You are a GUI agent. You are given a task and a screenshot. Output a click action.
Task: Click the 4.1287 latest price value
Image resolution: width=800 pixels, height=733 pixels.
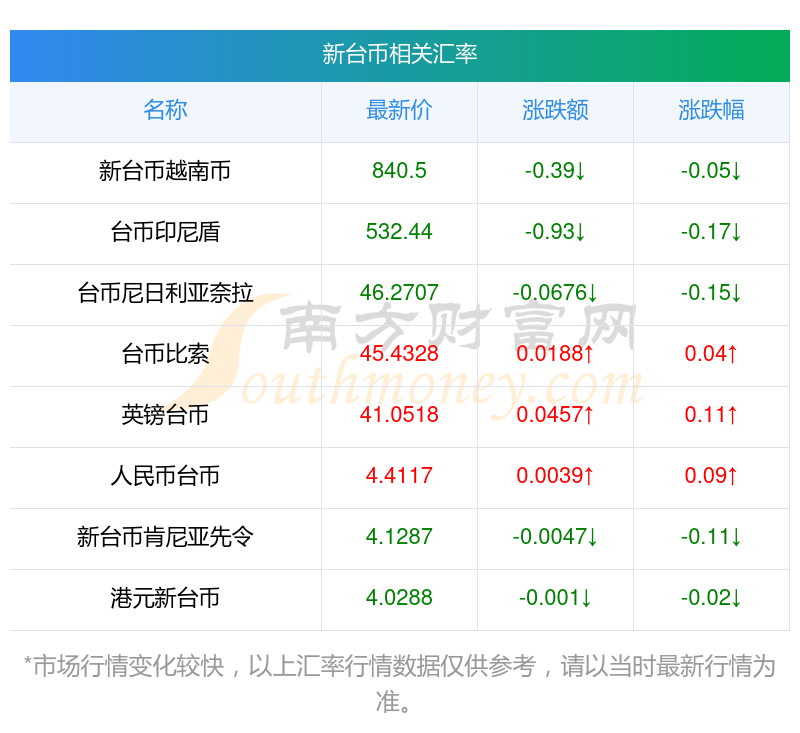(399, 537)
